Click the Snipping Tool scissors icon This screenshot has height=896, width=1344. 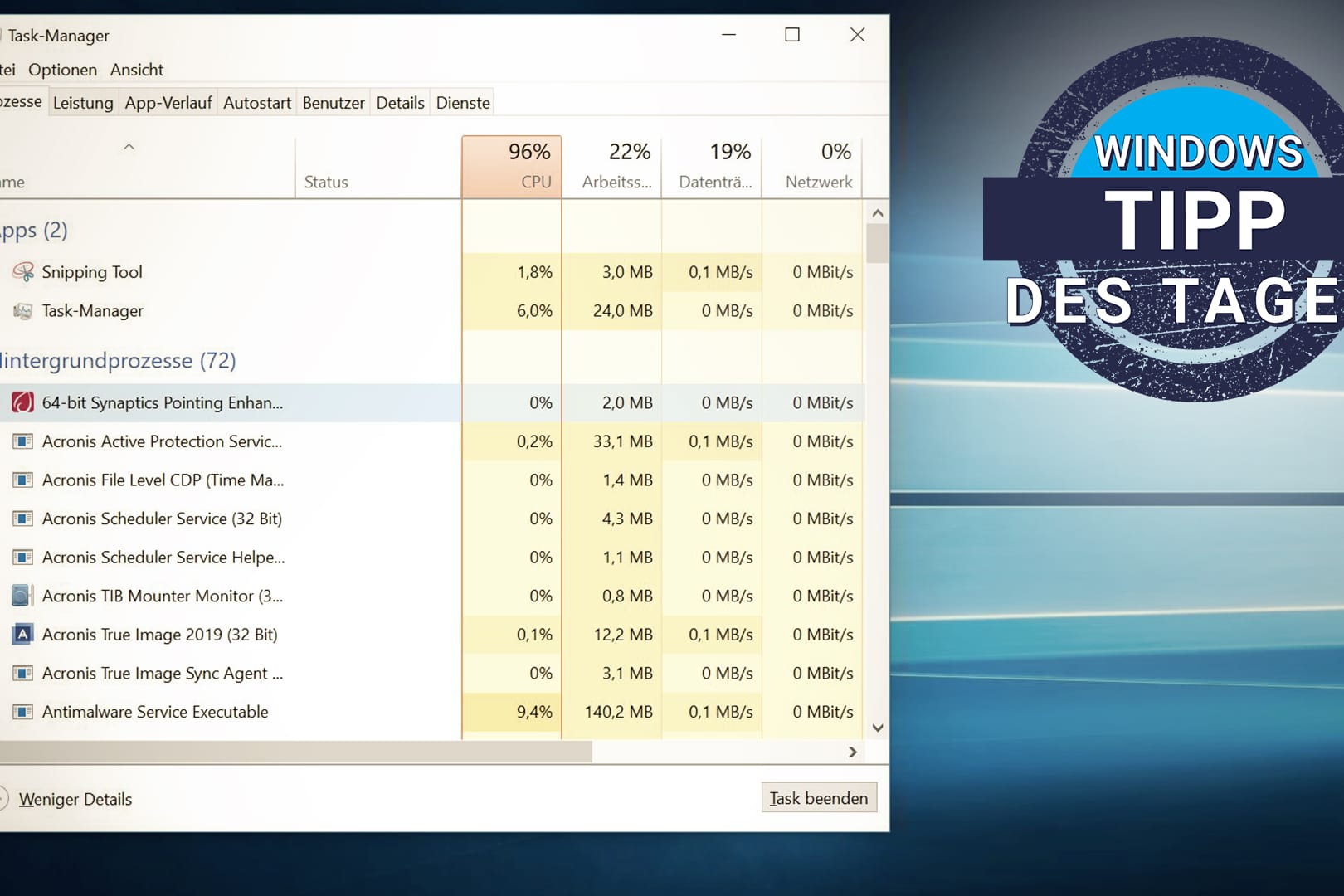tap(23, 271)
